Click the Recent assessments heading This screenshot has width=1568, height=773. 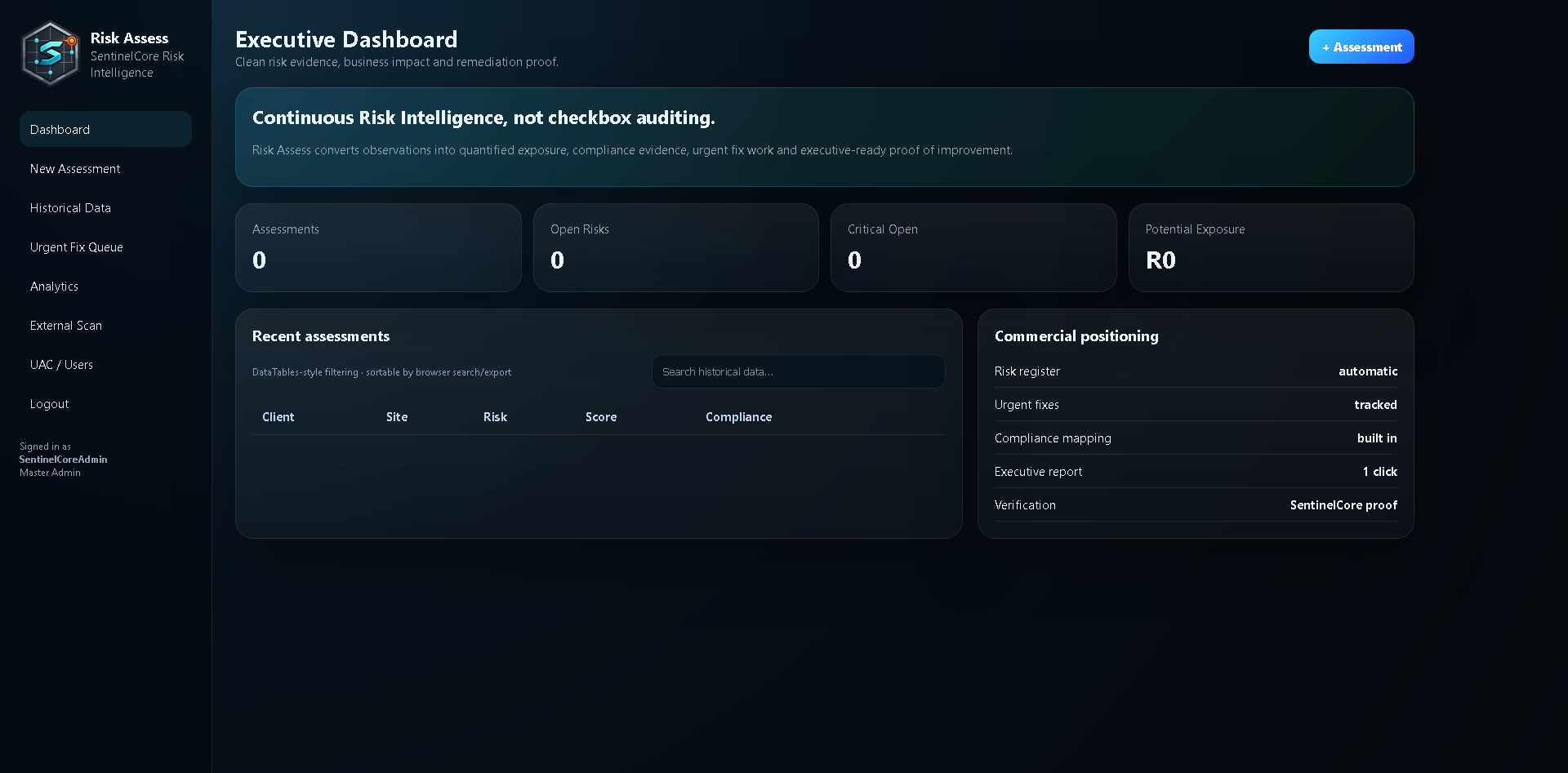click(321, 336)
